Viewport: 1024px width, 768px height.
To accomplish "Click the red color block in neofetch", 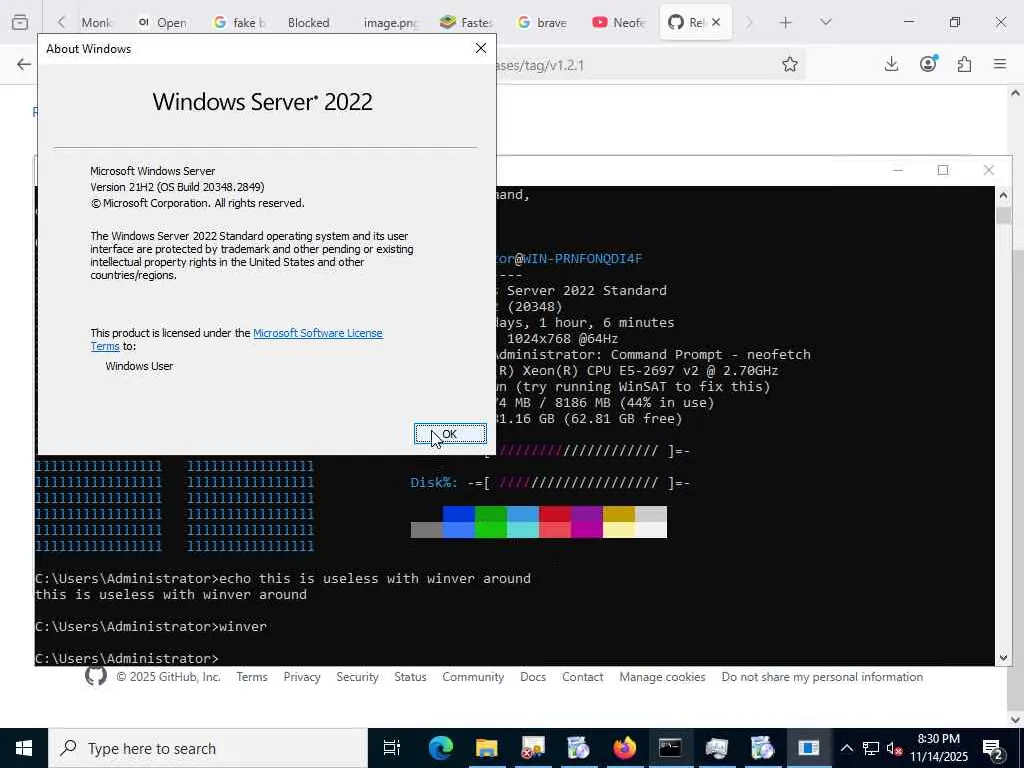I will tap(555, 514).
